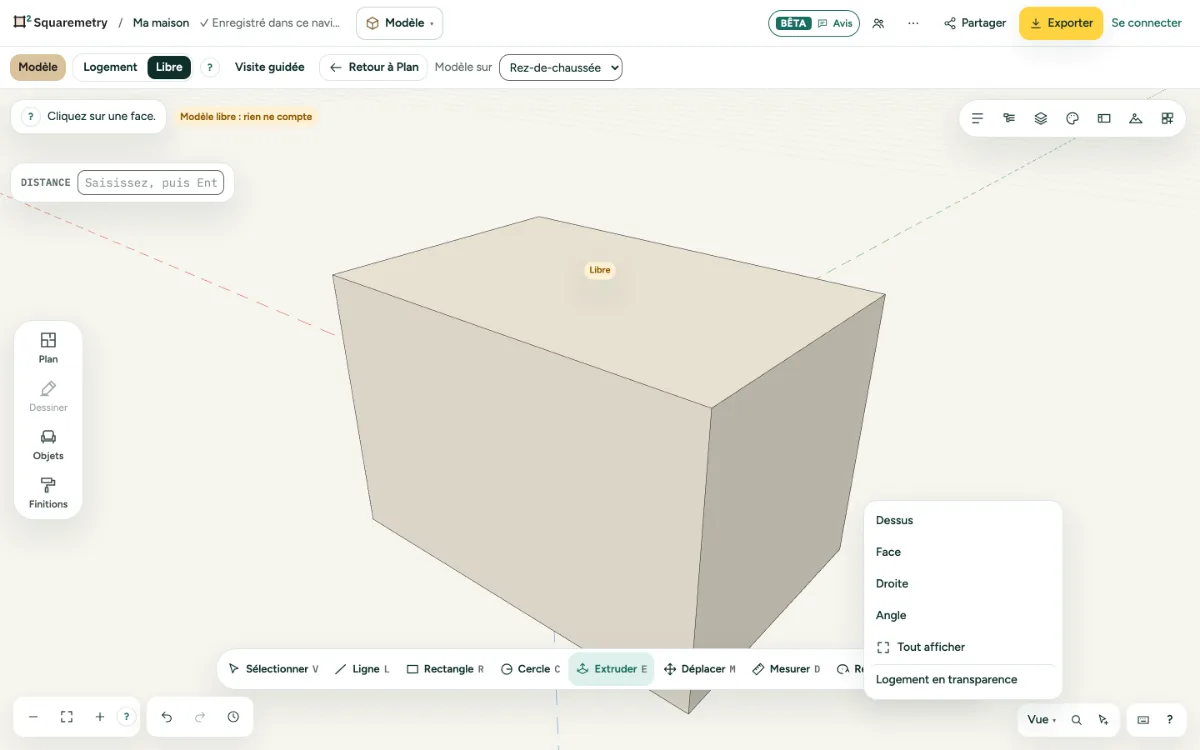Switch mode toggle to Logement
This screenshot has width=1200, height=750.
coord(110,67)
